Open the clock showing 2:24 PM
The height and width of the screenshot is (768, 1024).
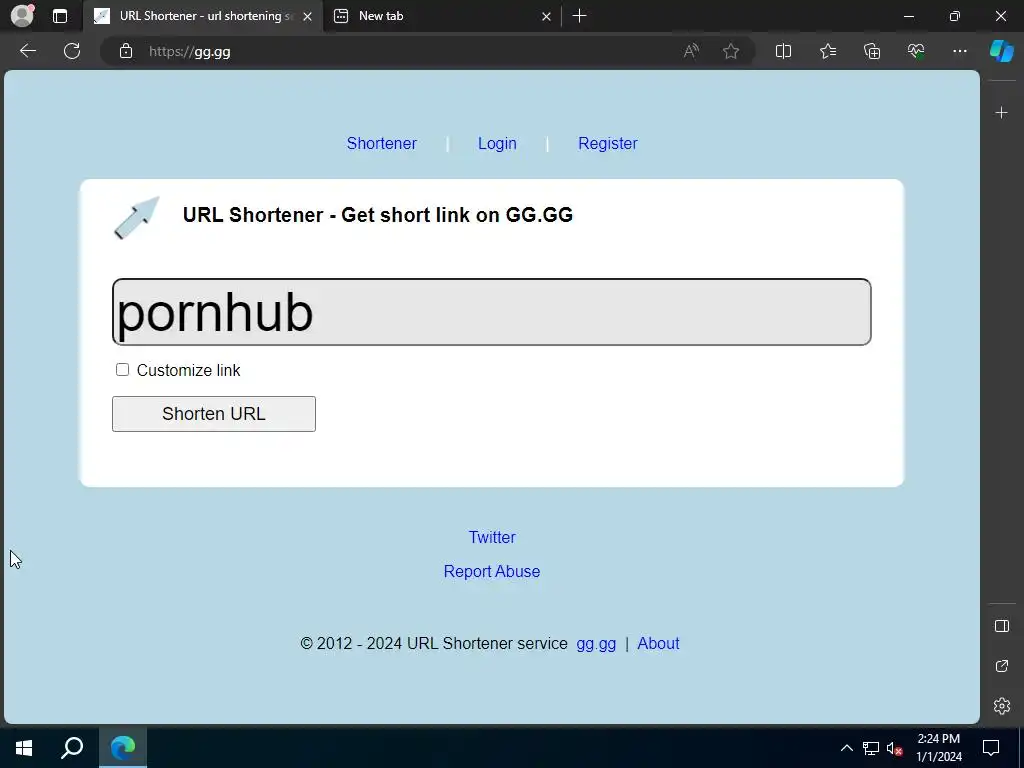[x=938, y=748]
